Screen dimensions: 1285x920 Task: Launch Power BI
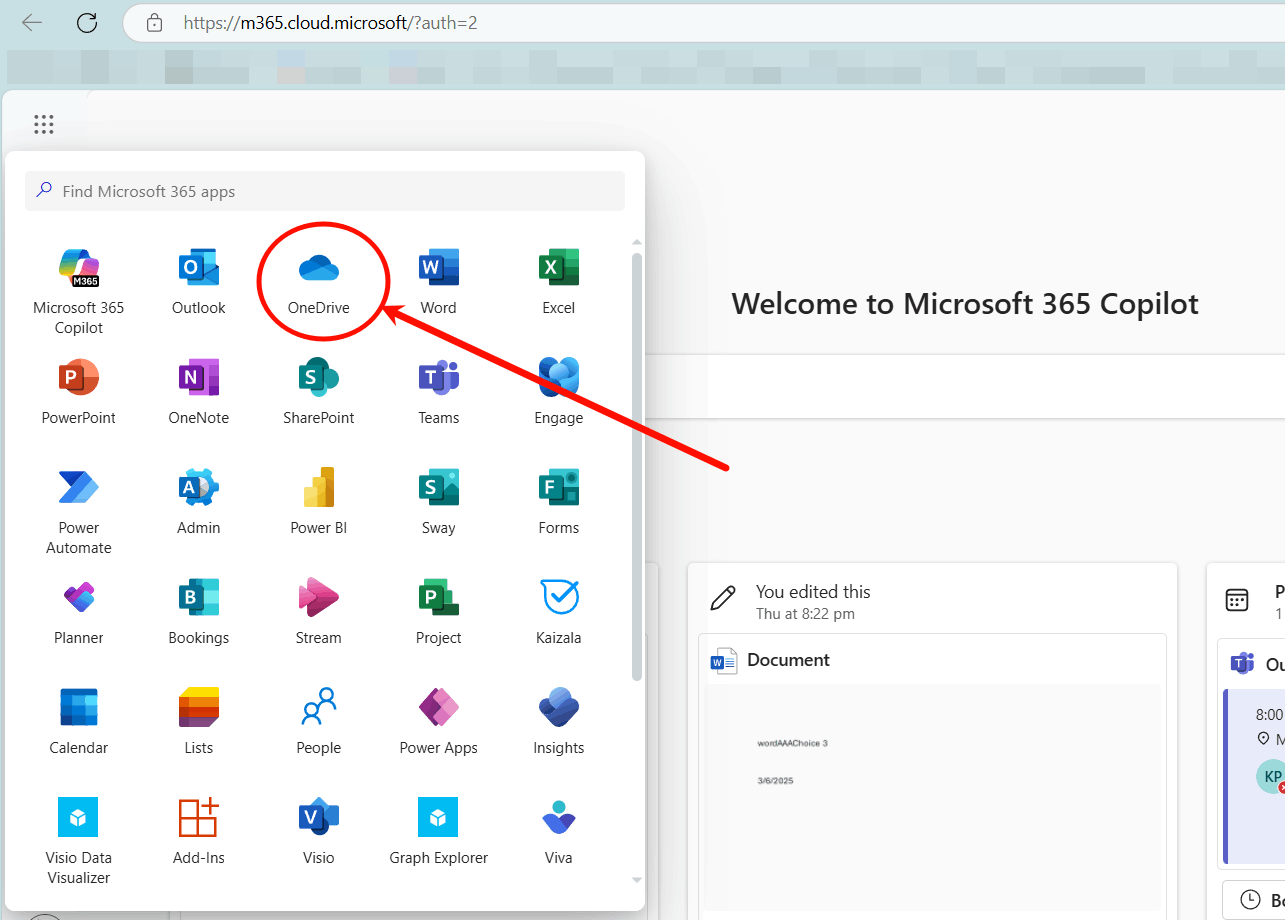pos(319,500)
